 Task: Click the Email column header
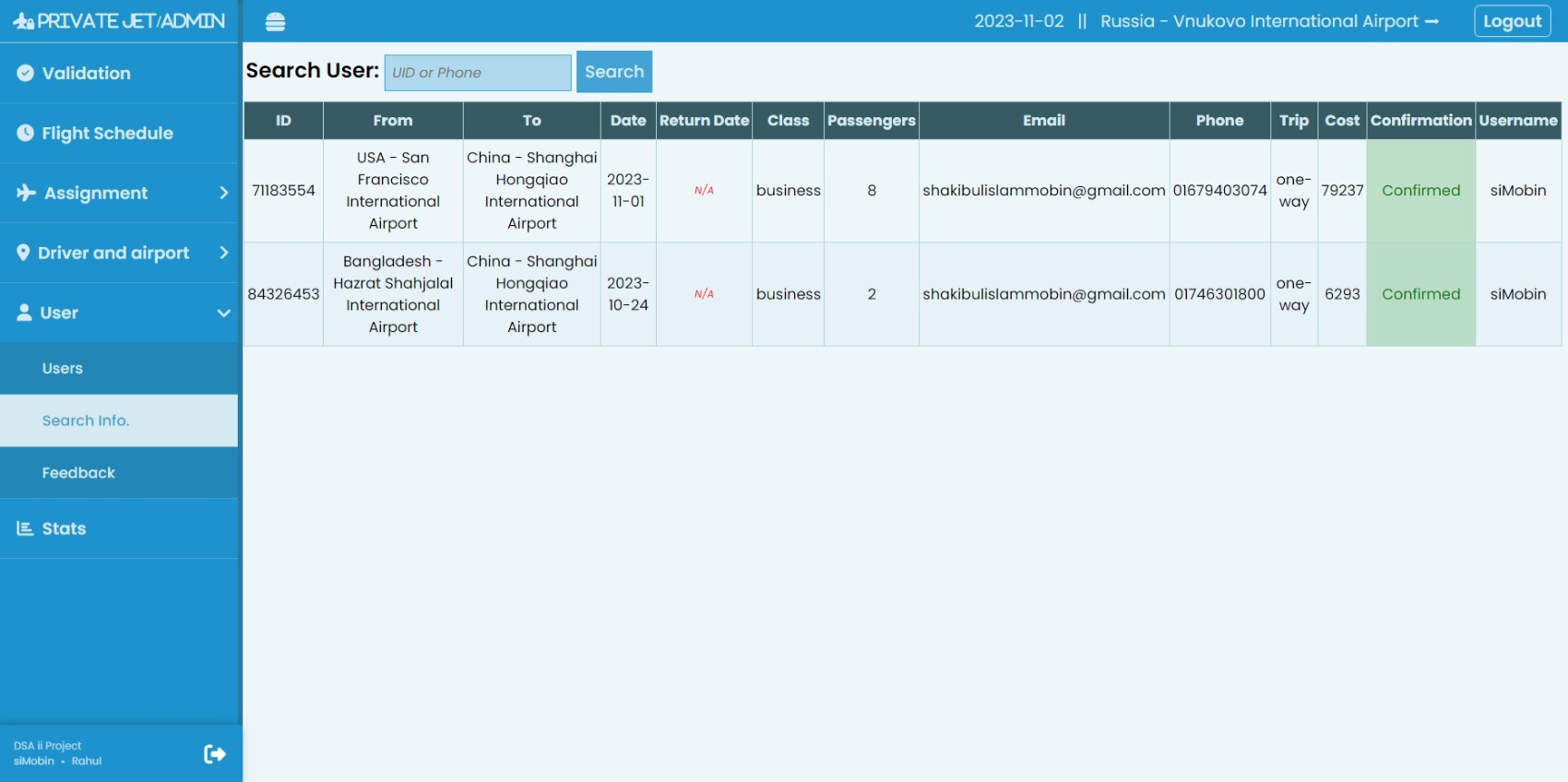1044,121
